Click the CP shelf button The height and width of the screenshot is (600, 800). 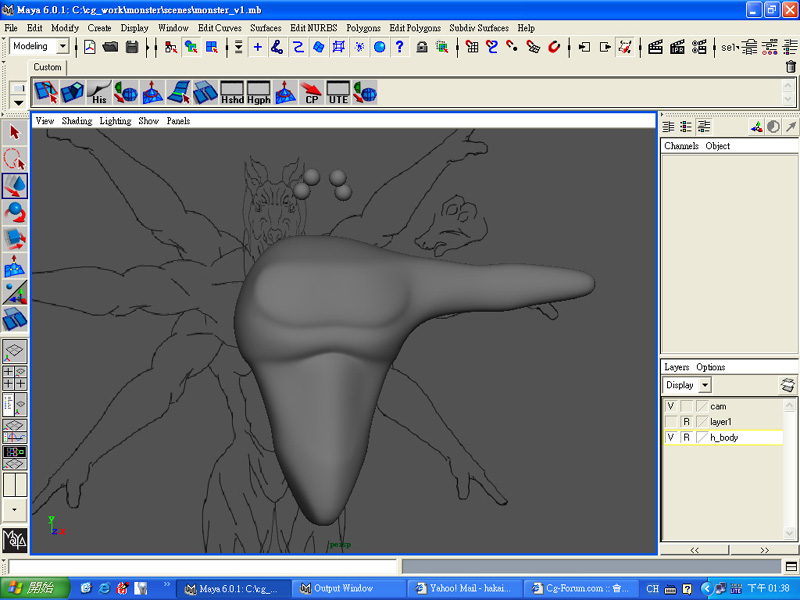point(311,92)
